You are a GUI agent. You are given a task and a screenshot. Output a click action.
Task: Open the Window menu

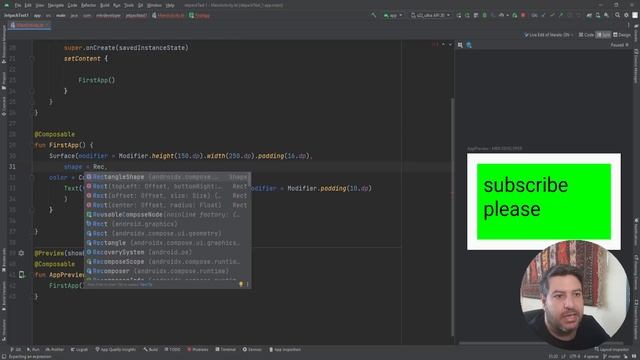click(154, 5)
